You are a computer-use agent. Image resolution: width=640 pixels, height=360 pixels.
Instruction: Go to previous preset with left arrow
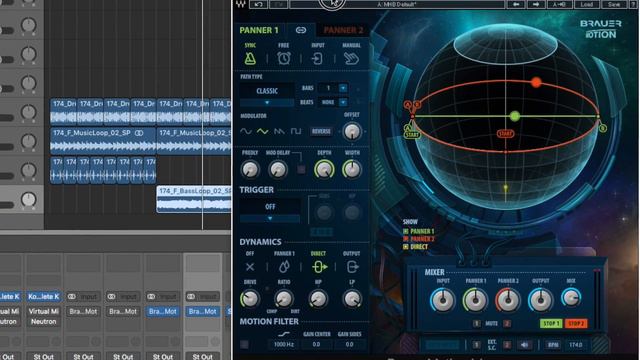click(x=516, y=4)
